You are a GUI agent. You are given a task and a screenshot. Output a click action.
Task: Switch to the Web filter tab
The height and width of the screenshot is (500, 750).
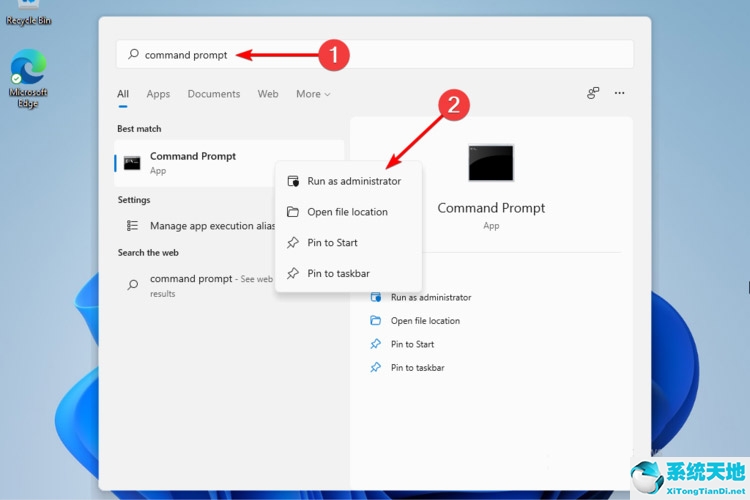pyautogui.click(x=268, y=94)
